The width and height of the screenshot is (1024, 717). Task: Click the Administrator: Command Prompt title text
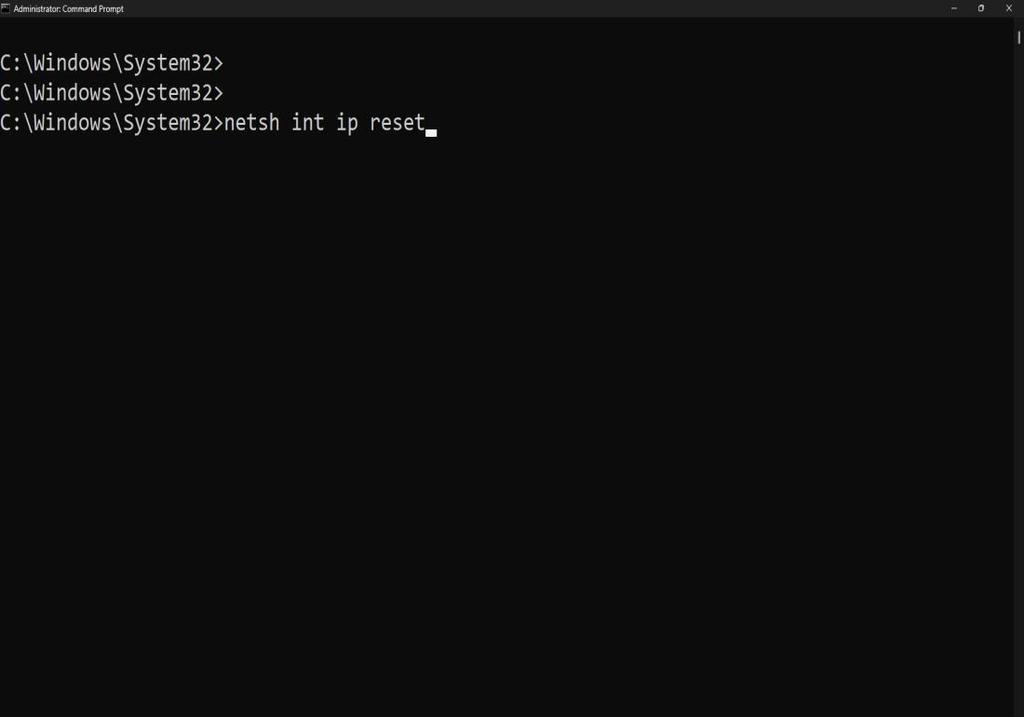click(x=69, y=9)
